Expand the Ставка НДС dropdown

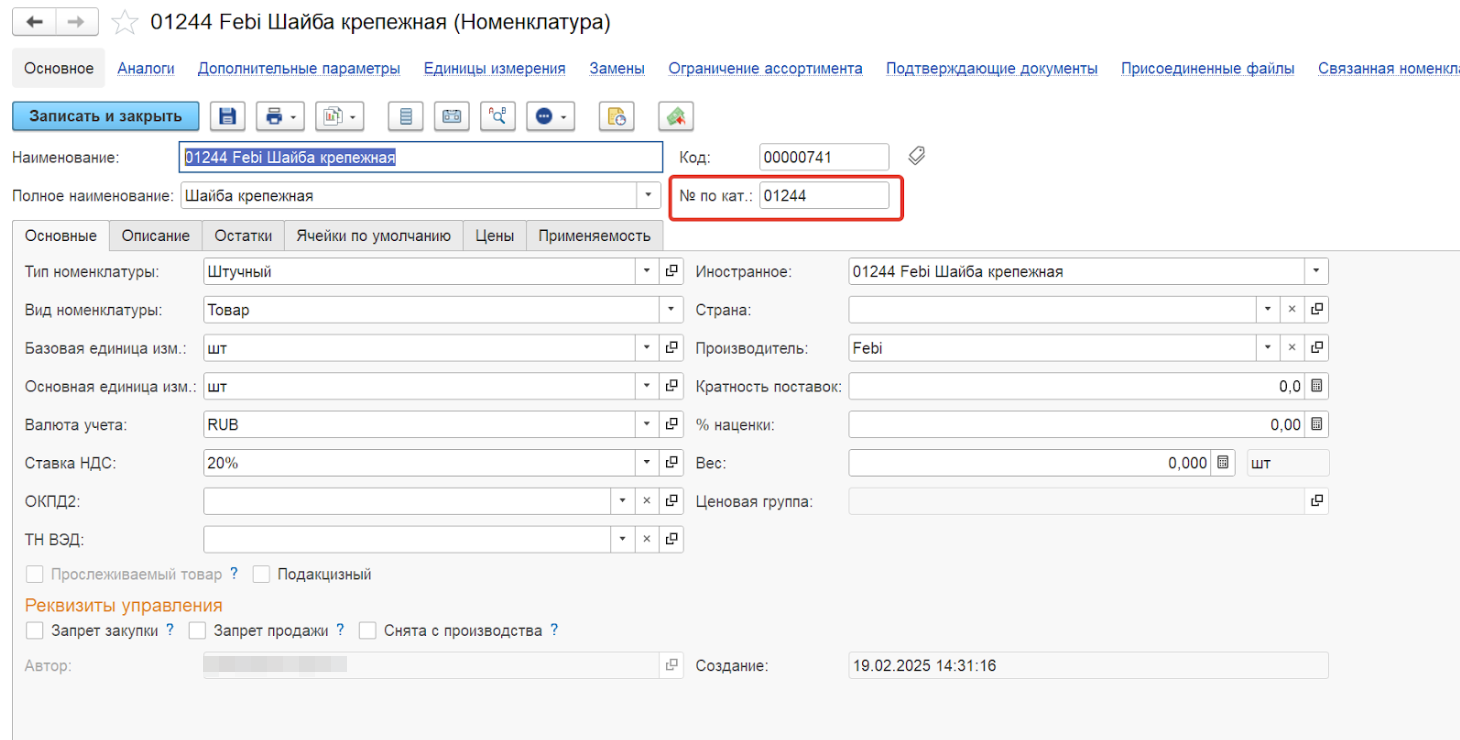pyautogui.click(x=646, y=463)
